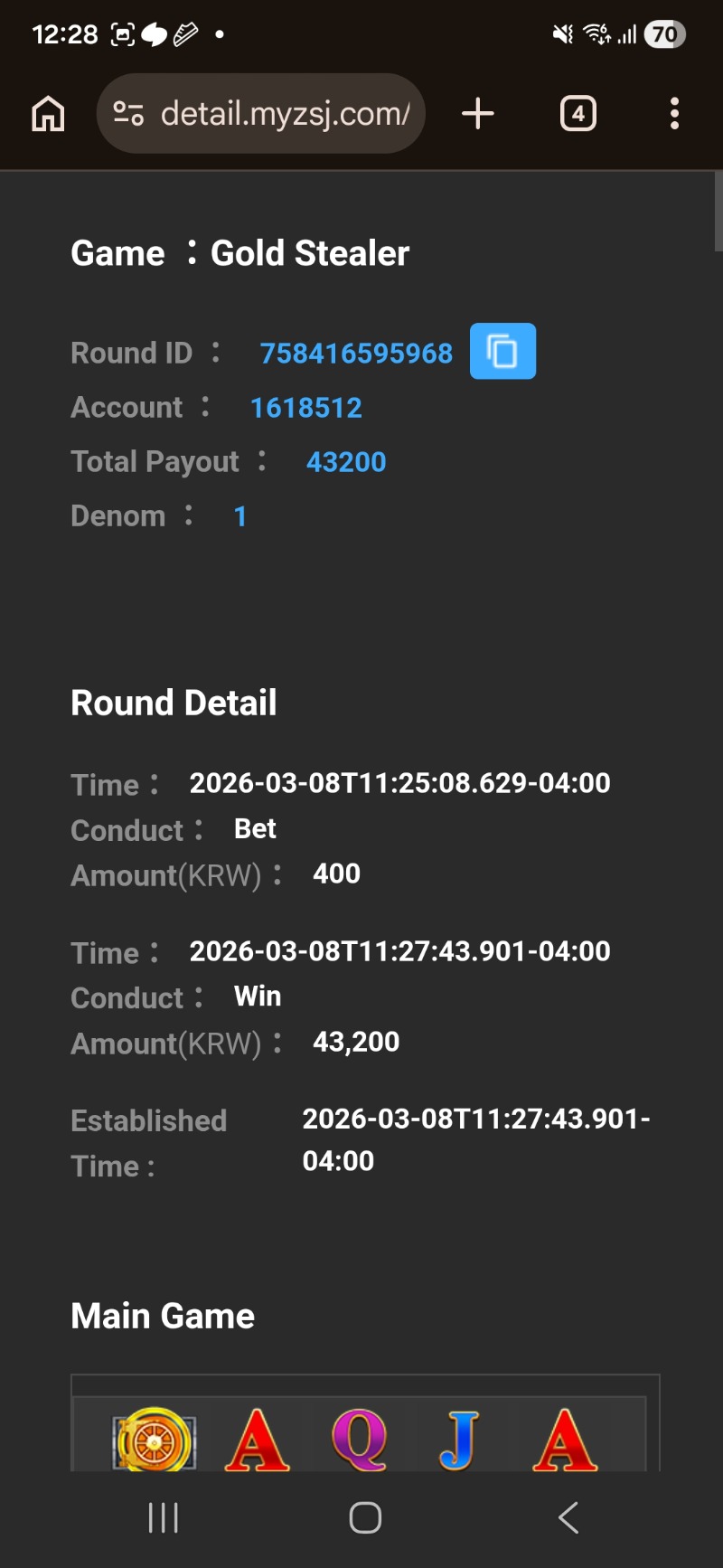Tap the purple Q symbol on reel
Image resolution: width=723 pixels, height=1568 pixels.
360,1439
